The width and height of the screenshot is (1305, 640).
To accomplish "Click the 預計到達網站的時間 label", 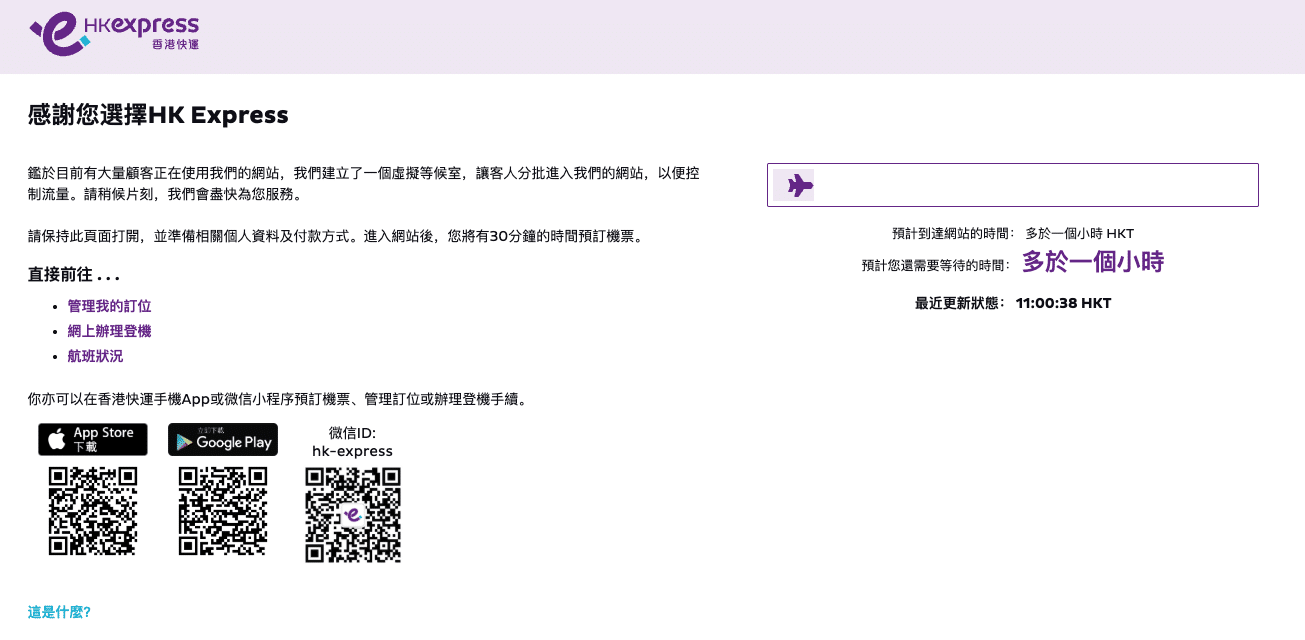I will 953,233.
